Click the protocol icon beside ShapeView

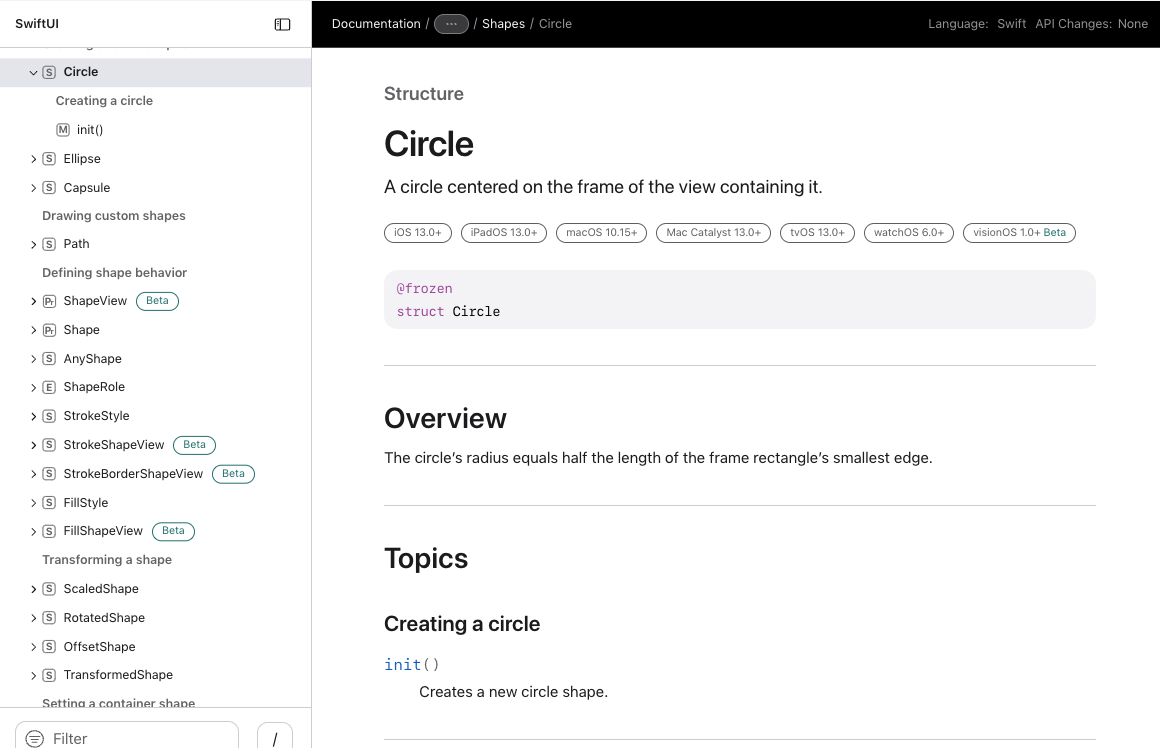pyautogui.click(x=49, y=301)
